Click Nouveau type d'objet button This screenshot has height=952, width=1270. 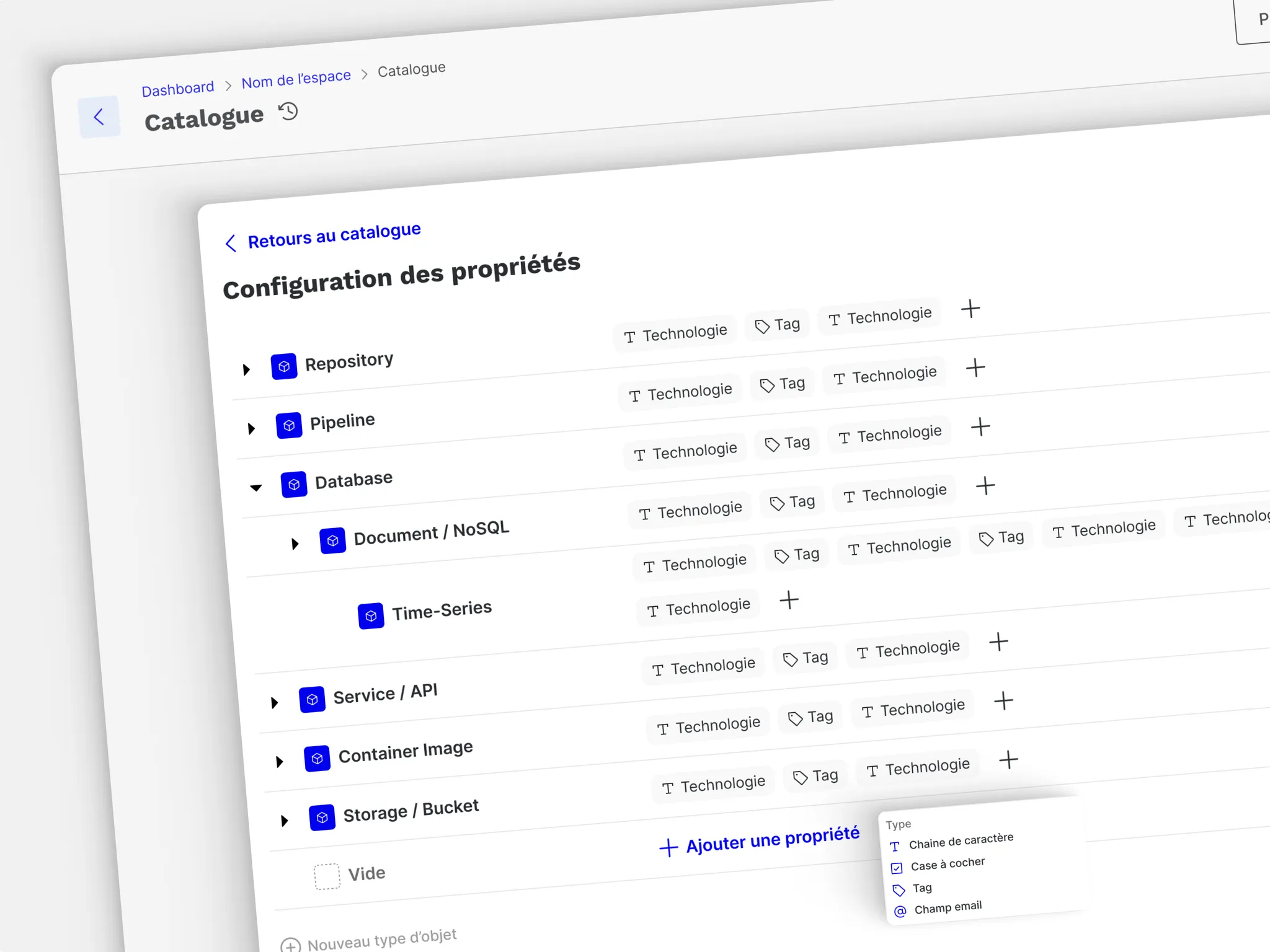click(x=369, y=941)
